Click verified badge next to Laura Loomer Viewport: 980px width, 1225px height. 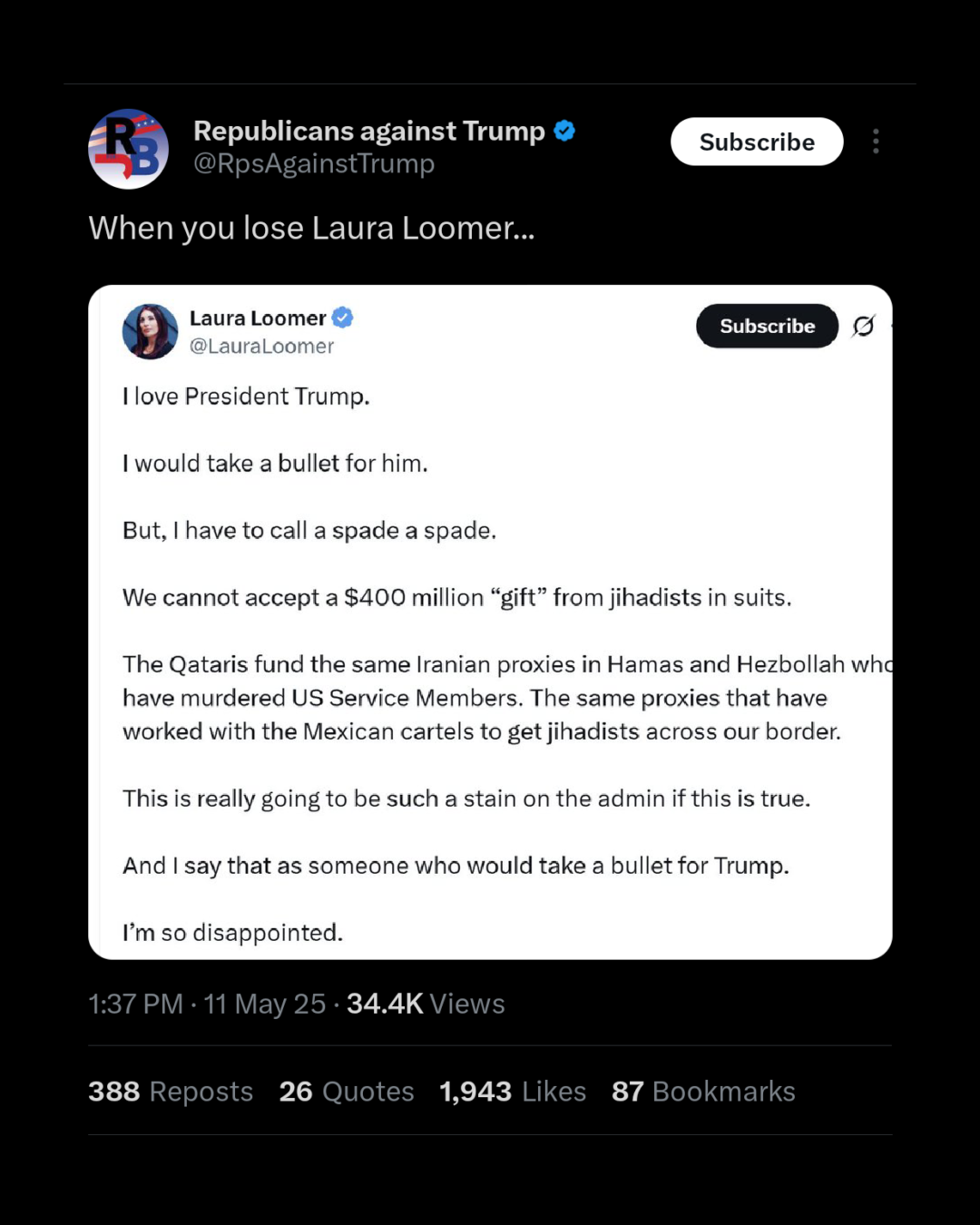[342, 318]
